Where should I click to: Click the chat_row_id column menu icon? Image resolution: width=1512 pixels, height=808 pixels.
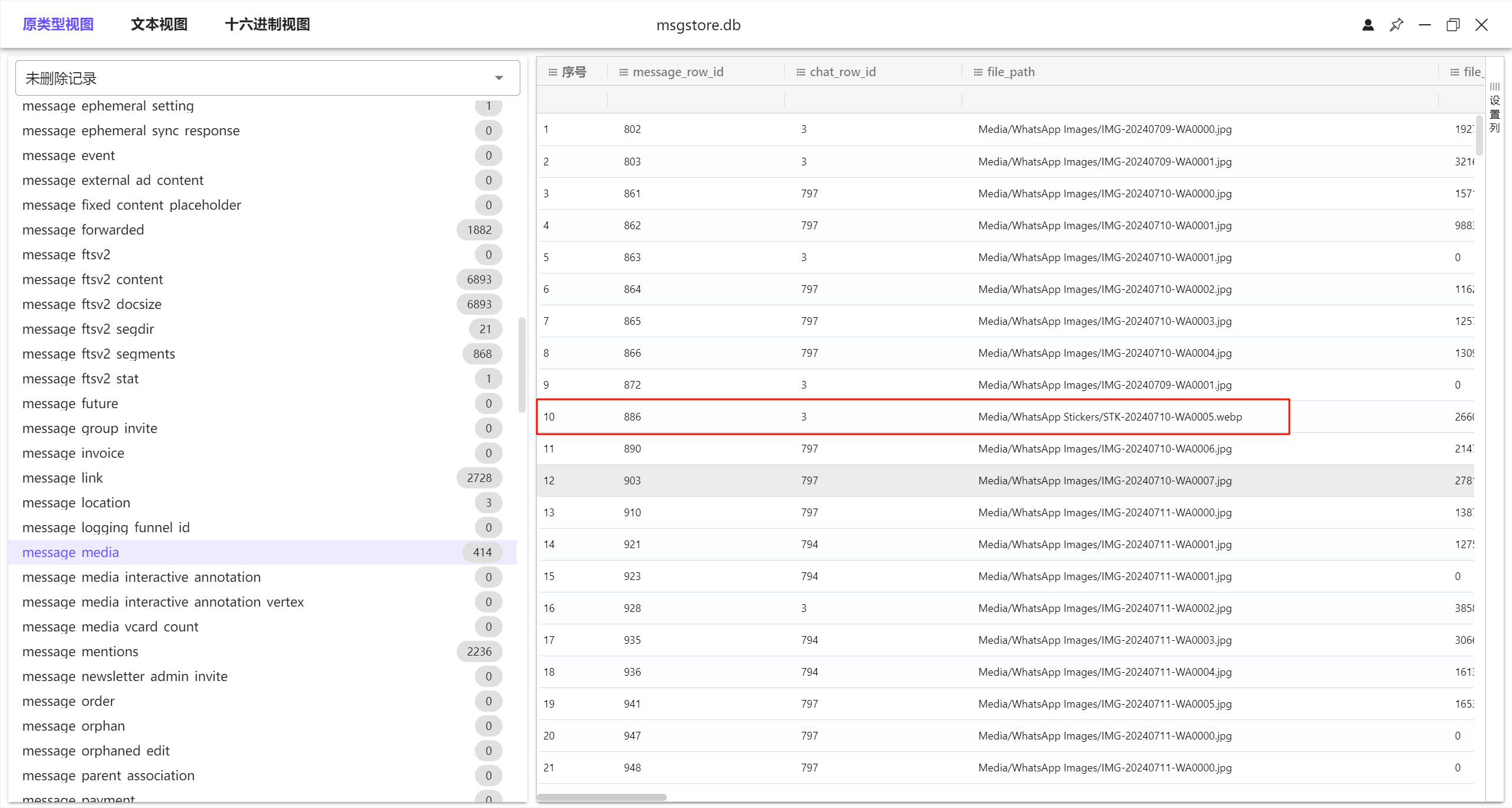pyautogui.click(x=801, y=72)
